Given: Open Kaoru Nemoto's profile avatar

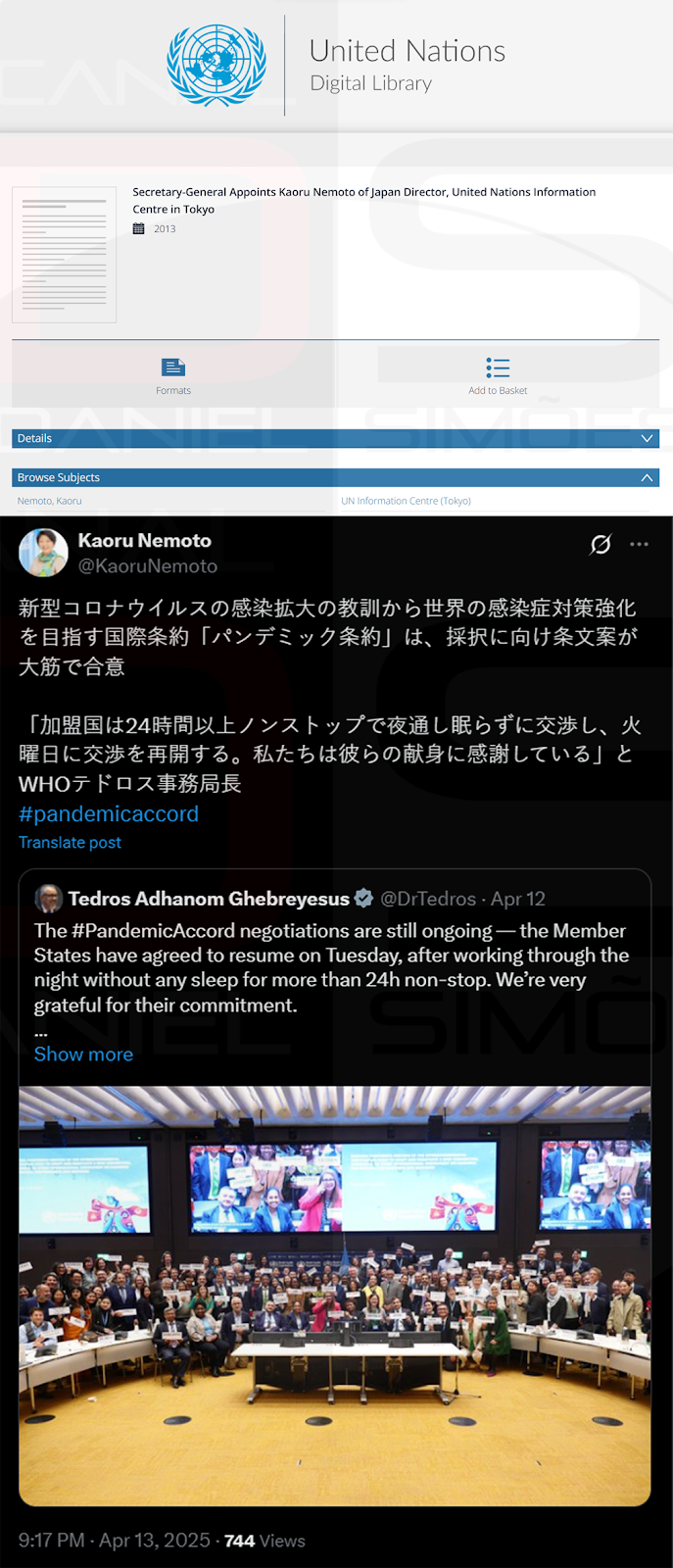Looking at the screenshot, I should (x=43, y=553).
